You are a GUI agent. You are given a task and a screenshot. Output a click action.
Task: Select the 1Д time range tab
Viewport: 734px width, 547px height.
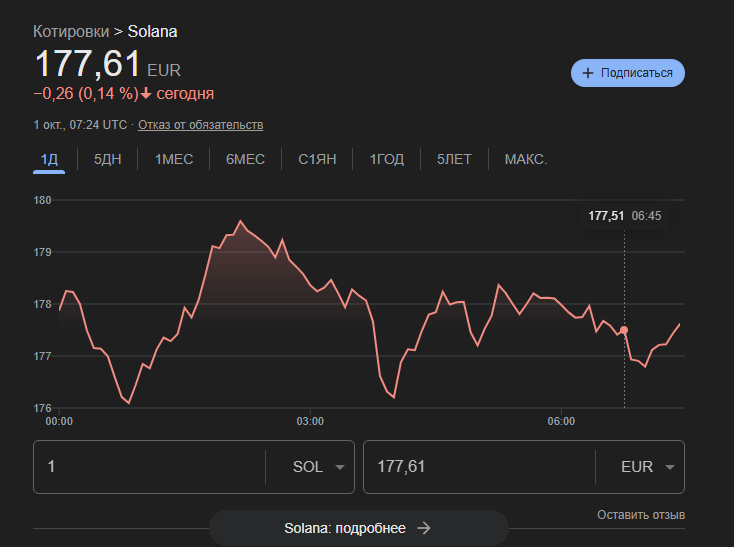(49, 159)
